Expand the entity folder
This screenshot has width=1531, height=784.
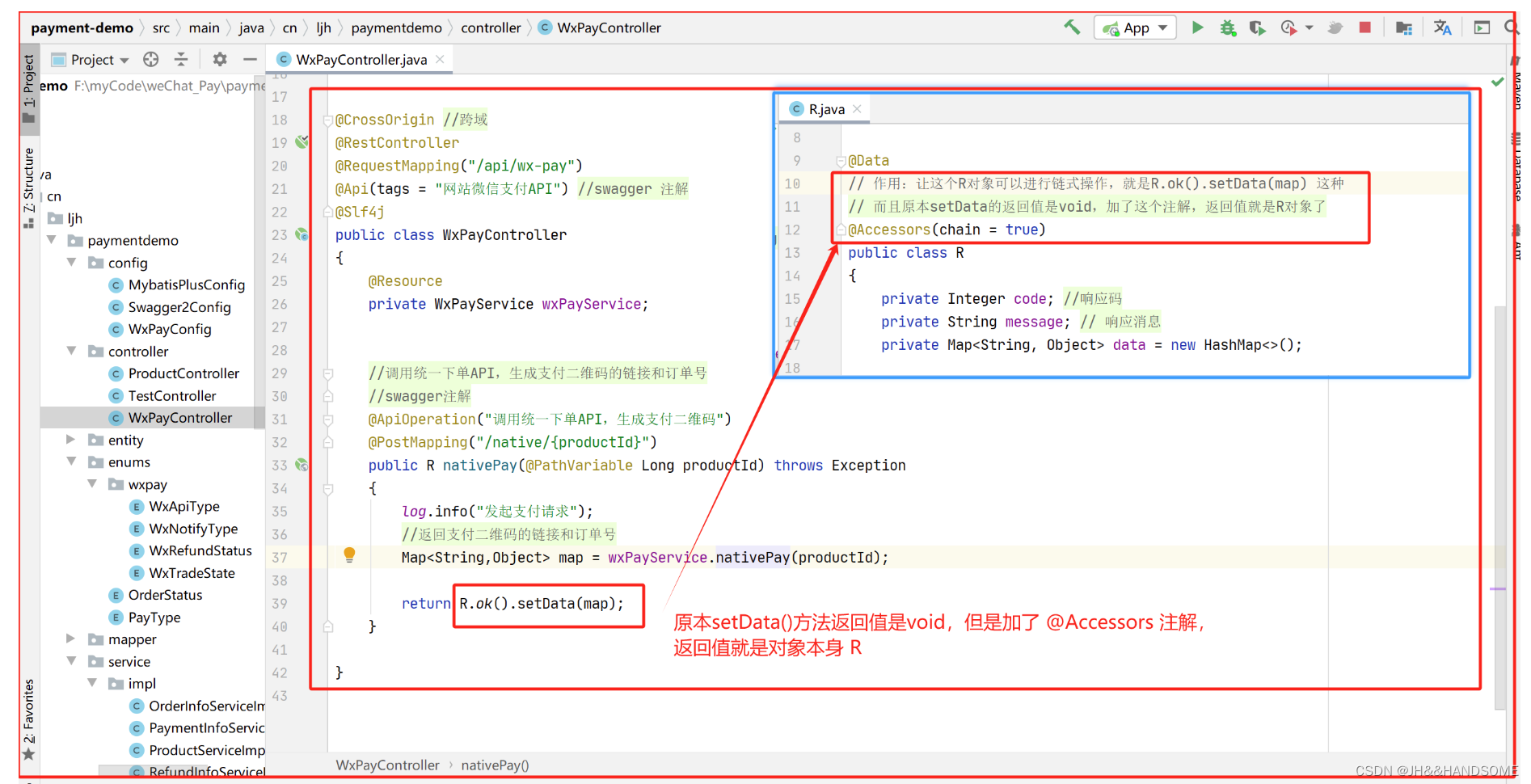click(71, 440)
